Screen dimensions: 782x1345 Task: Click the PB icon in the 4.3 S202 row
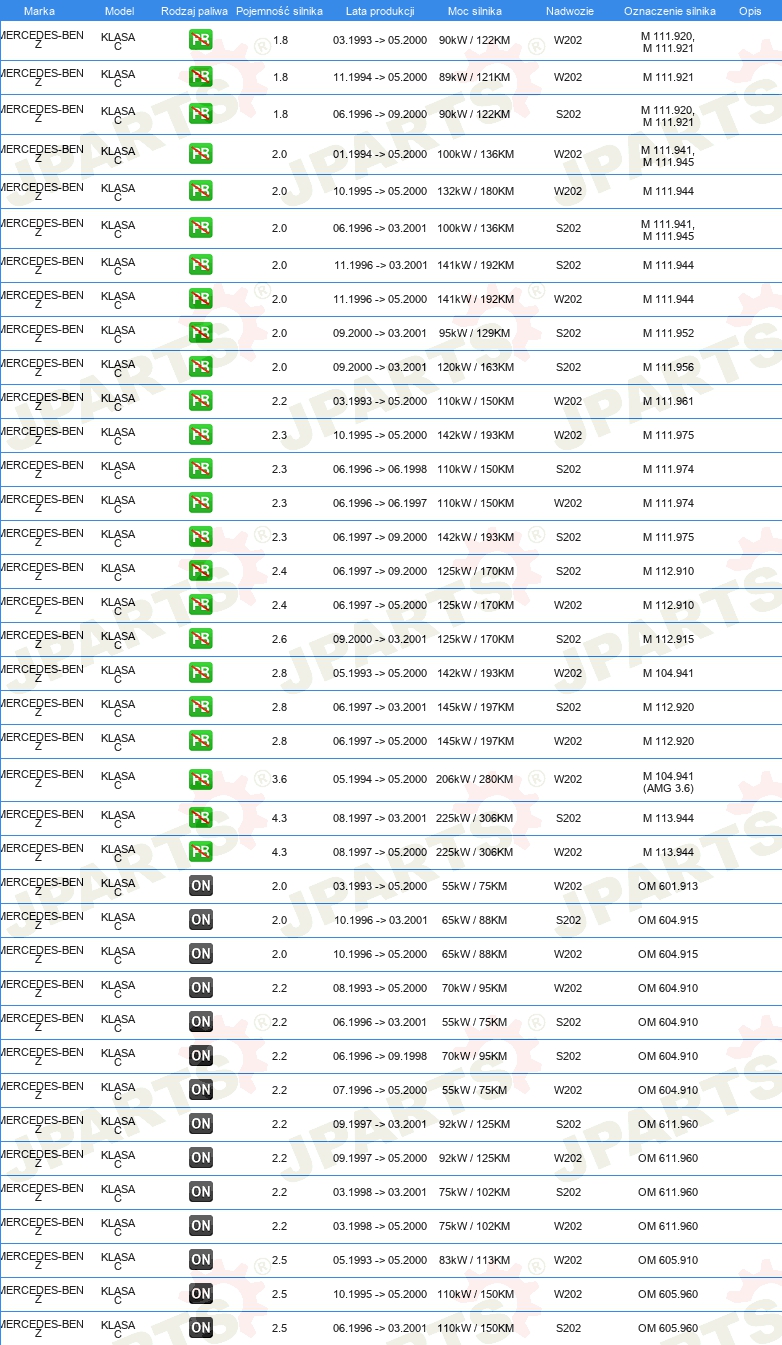(x=201, y=818)
